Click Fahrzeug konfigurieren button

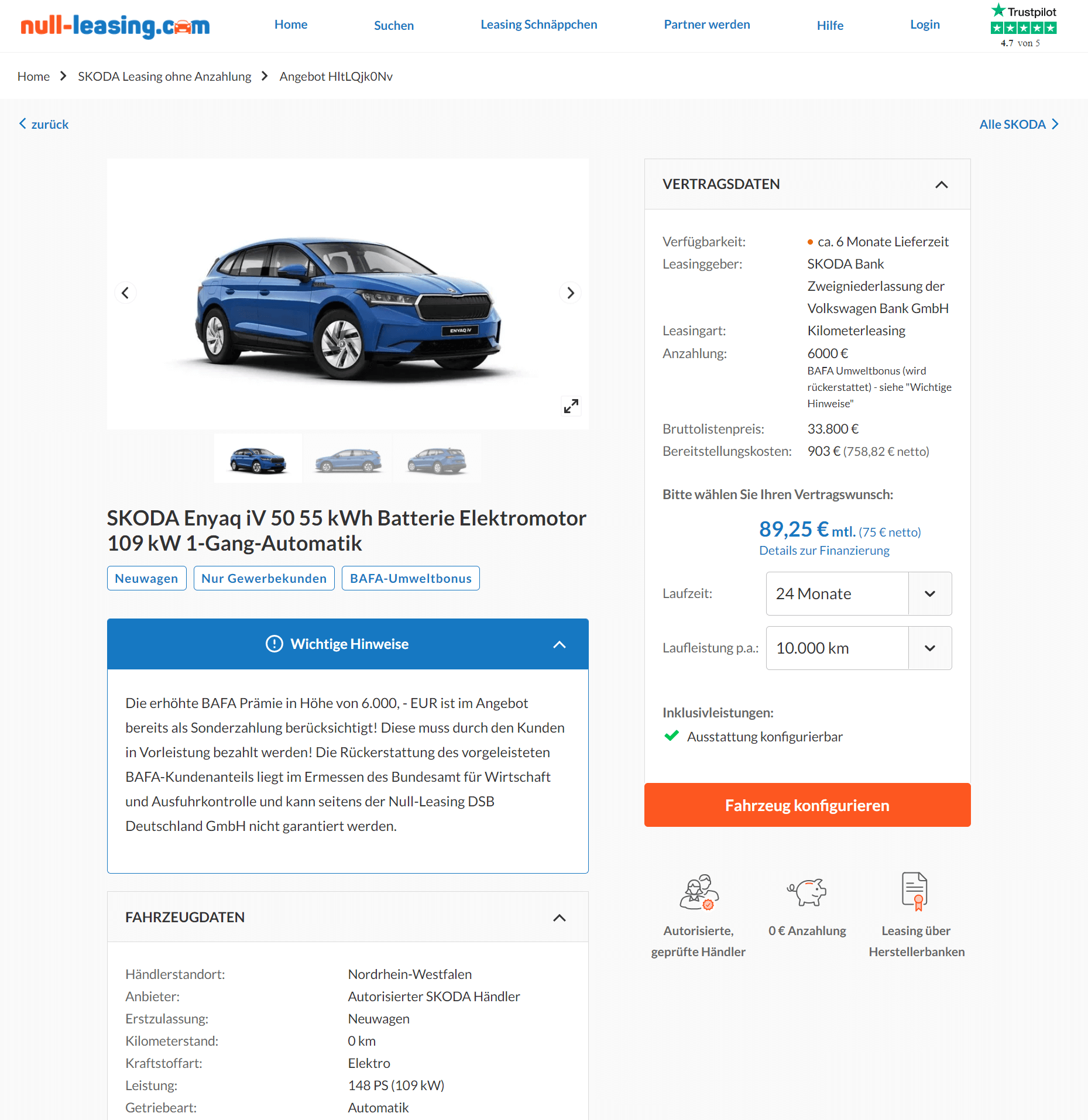pos(807,805)
